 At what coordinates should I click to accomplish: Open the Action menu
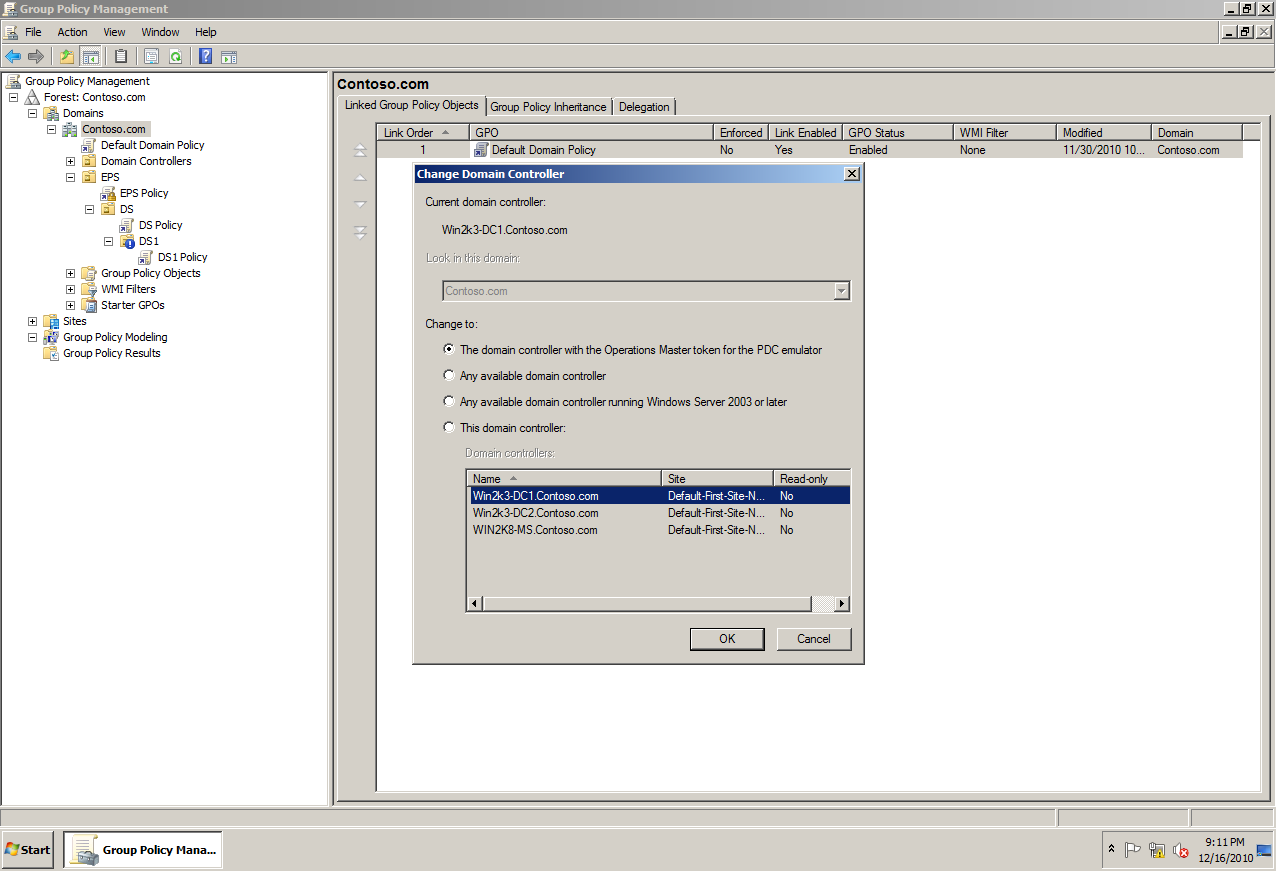point(72,32)
